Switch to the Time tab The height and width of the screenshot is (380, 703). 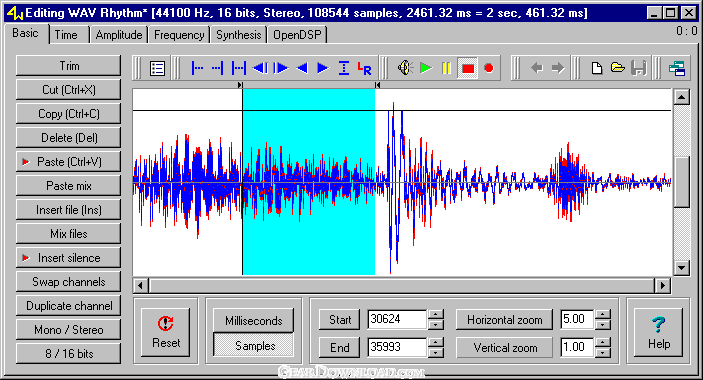pos(66,35)
